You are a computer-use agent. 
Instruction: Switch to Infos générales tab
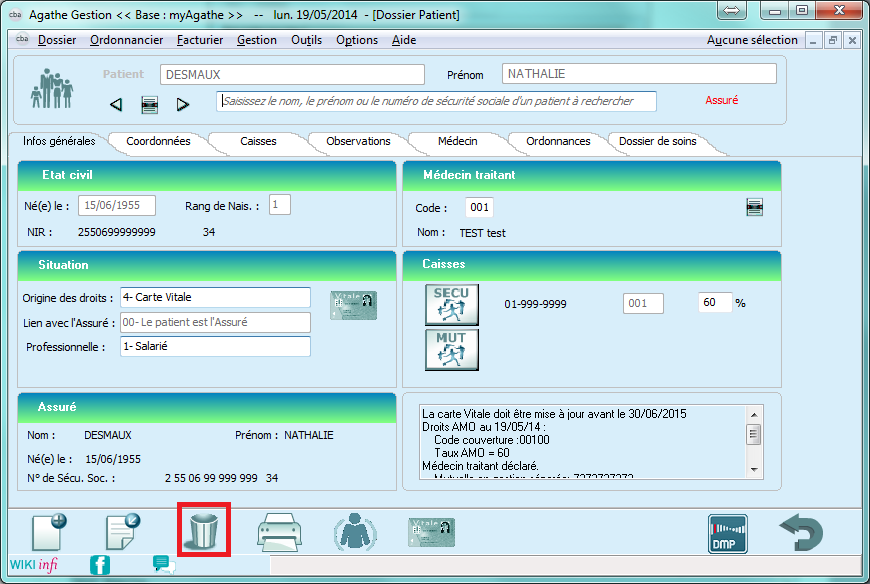pos(59,141)
